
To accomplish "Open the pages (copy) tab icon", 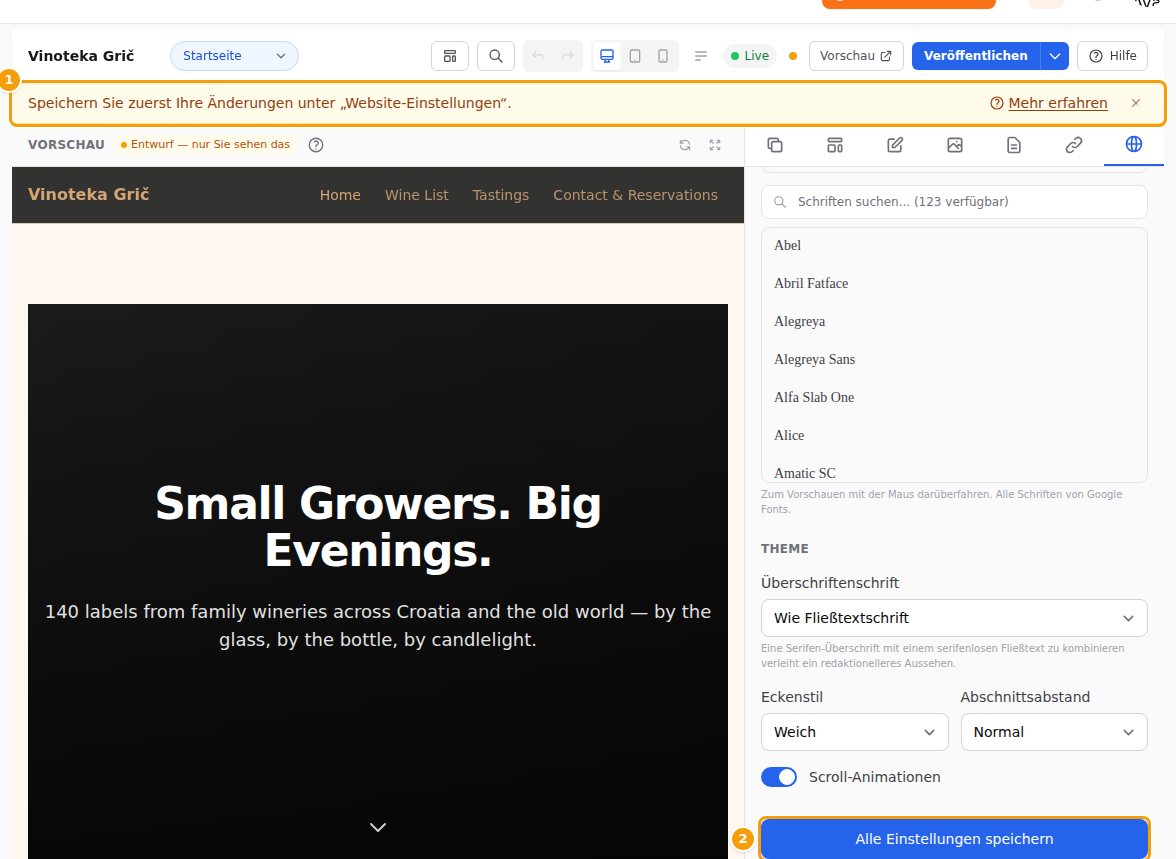I will click(775, 145).
